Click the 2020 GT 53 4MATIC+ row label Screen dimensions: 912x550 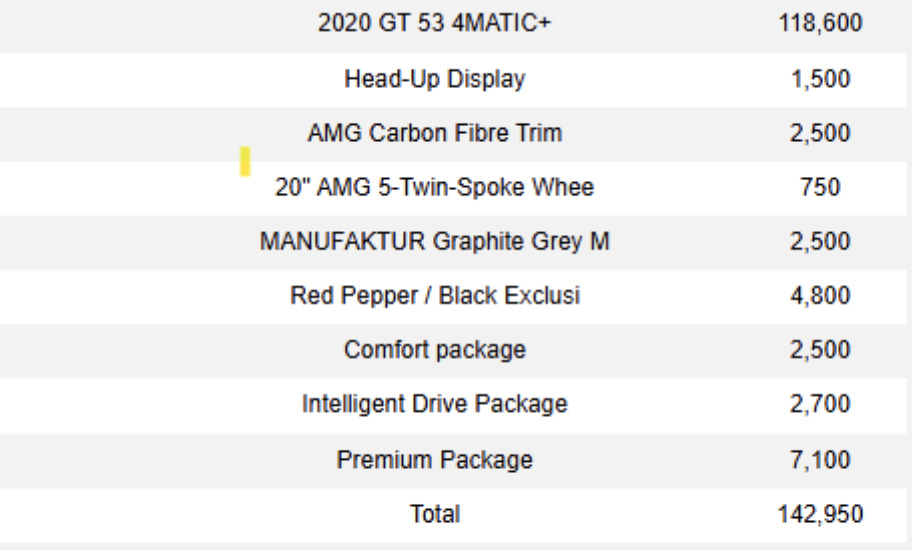pyautogui.click(x=434, y=23)
